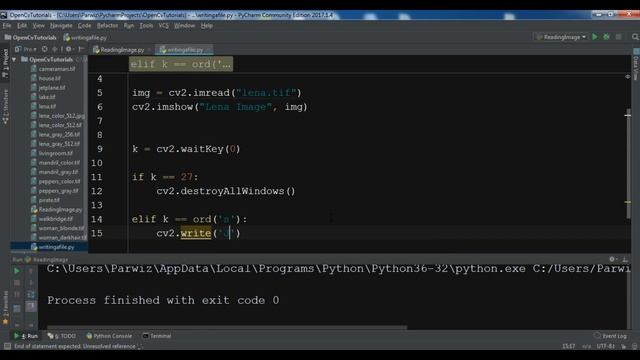This screenshot has width=640, height=360.
Task: Select jetplane.tif in project tree
Action: coord(51,88)
